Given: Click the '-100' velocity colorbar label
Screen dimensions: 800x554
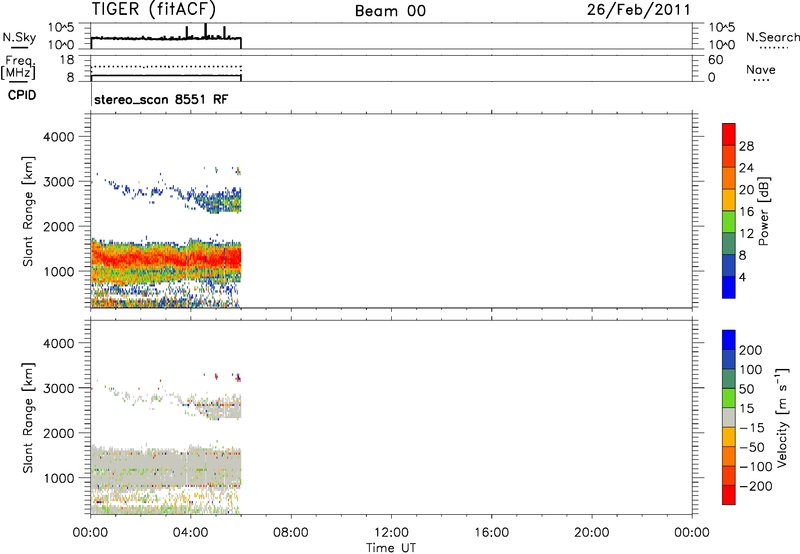Looking at the screenshot, I should coord(756,467).
